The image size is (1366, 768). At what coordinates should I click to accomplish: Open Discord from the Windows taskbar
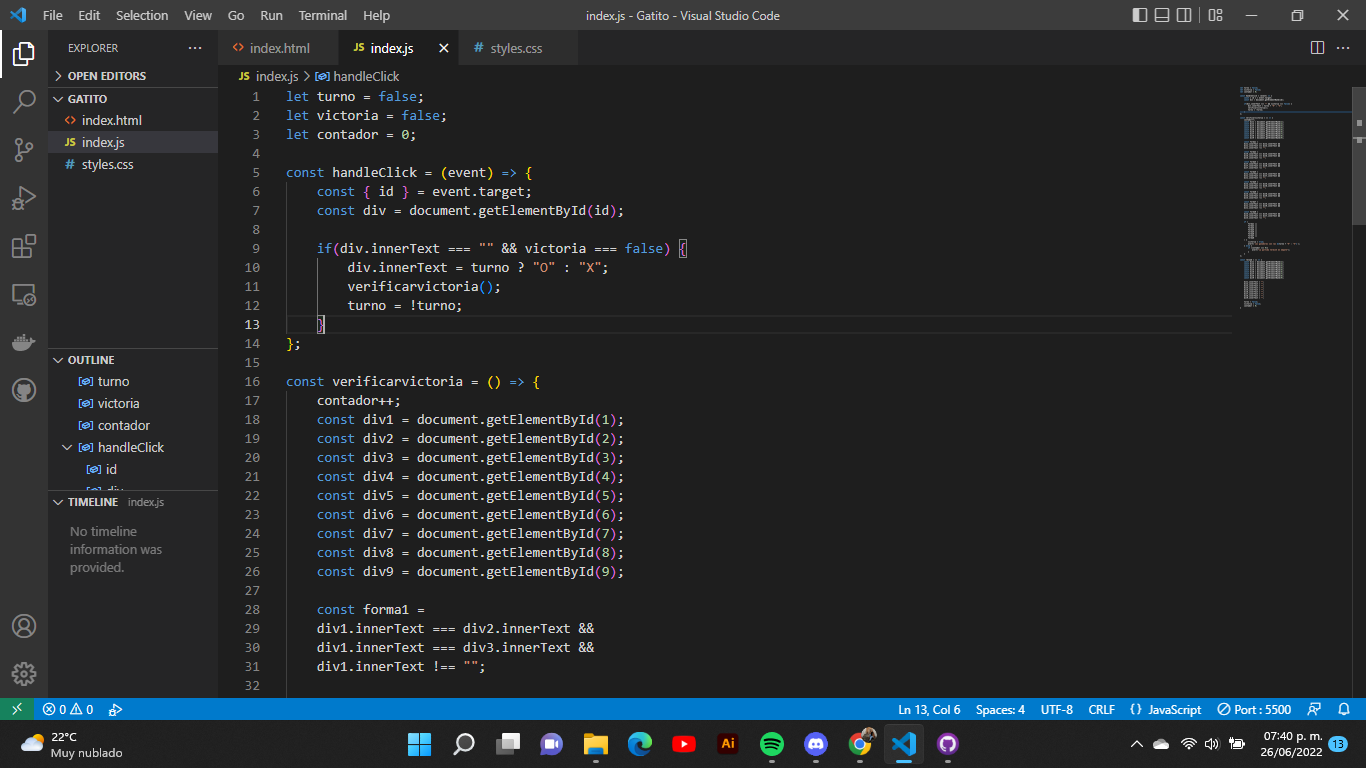816,744
